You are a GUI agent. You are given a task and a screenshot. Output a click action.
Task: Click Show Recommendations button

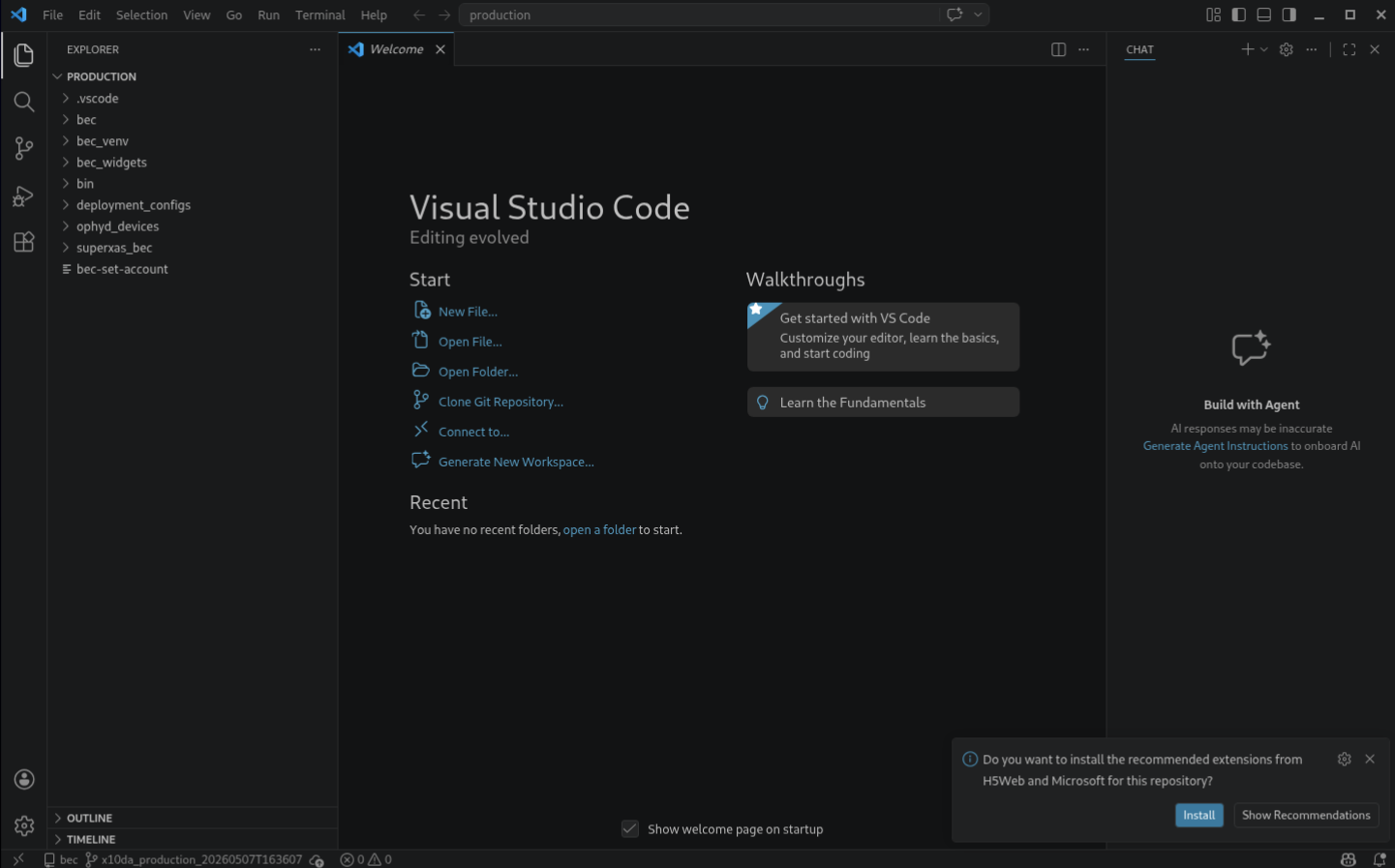point(1306,815)
